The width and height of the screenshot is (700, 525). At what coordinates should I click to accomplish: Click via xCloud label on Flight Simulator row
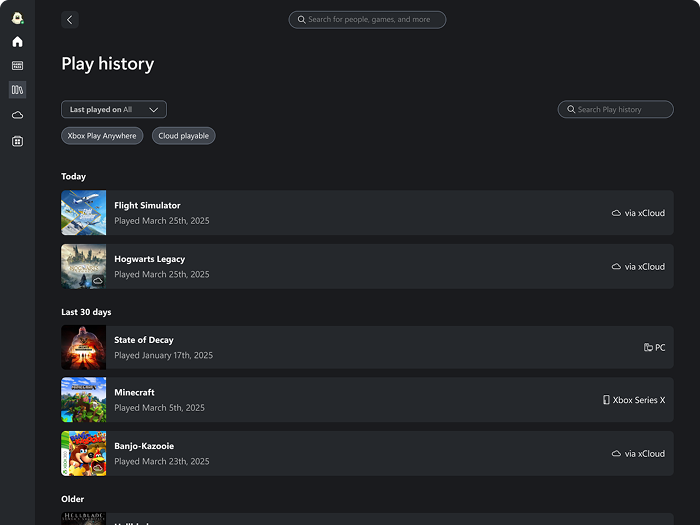click(x=645, y=213)
